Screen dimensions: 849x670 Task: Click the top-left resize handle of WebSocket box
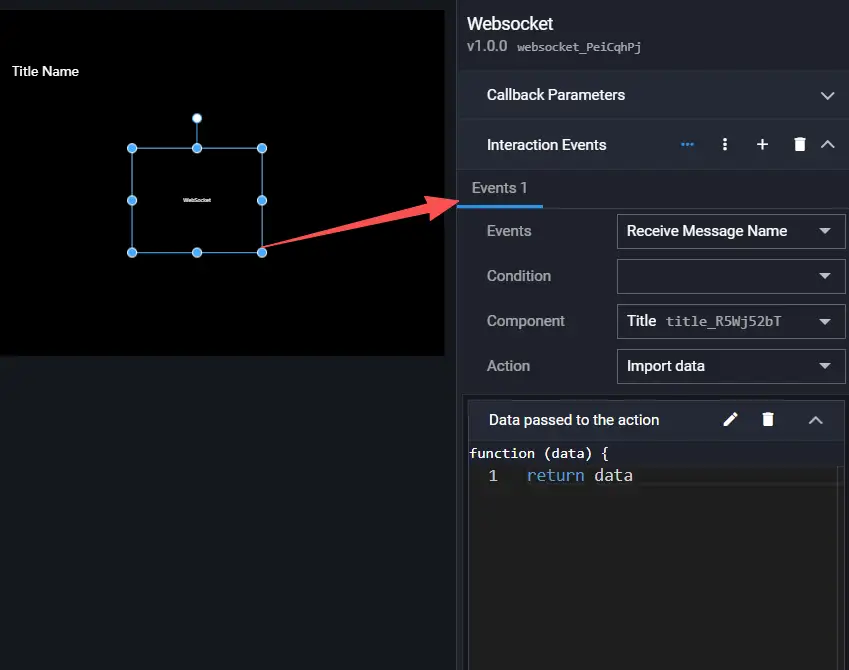pos(132,148)
